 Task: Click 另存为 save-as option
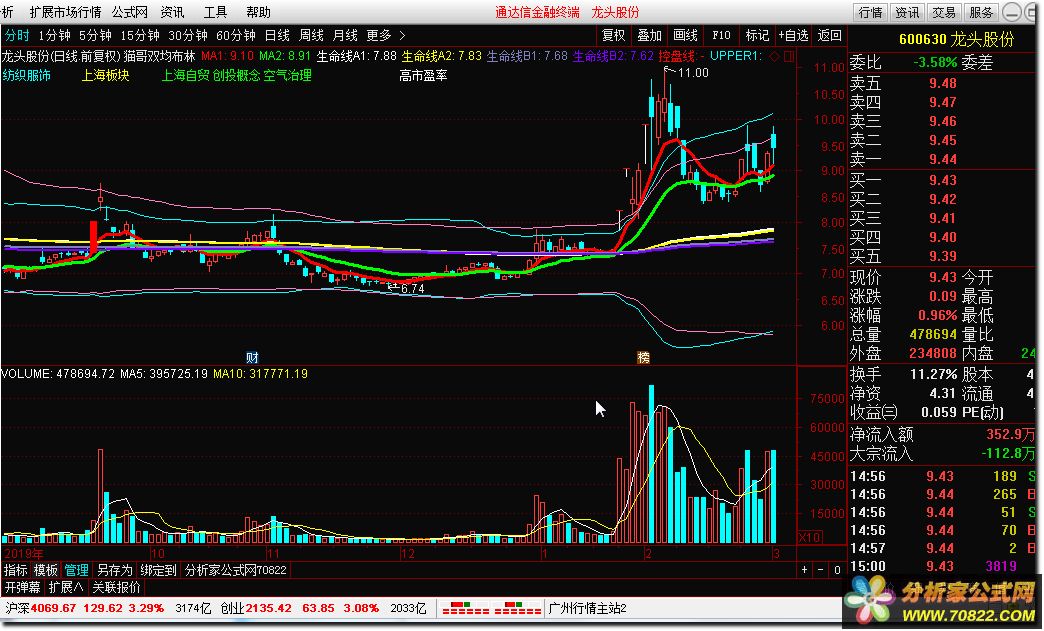coord(115,570)
